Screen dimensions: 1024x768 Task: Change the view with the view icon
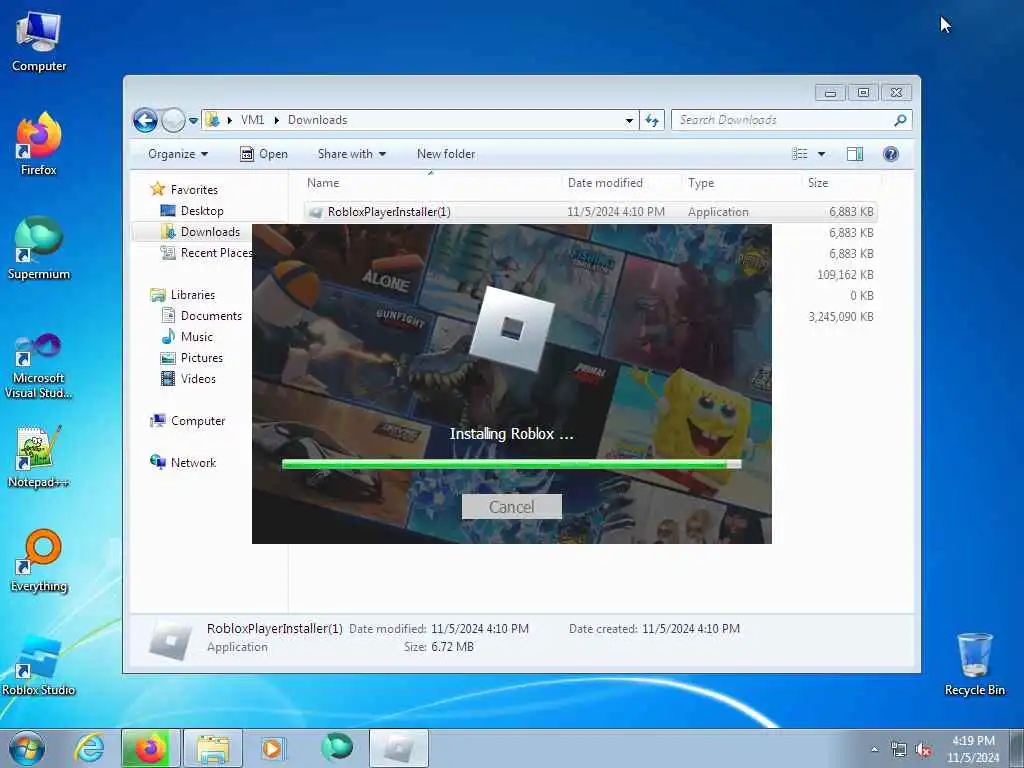click(x=800, y=154)
